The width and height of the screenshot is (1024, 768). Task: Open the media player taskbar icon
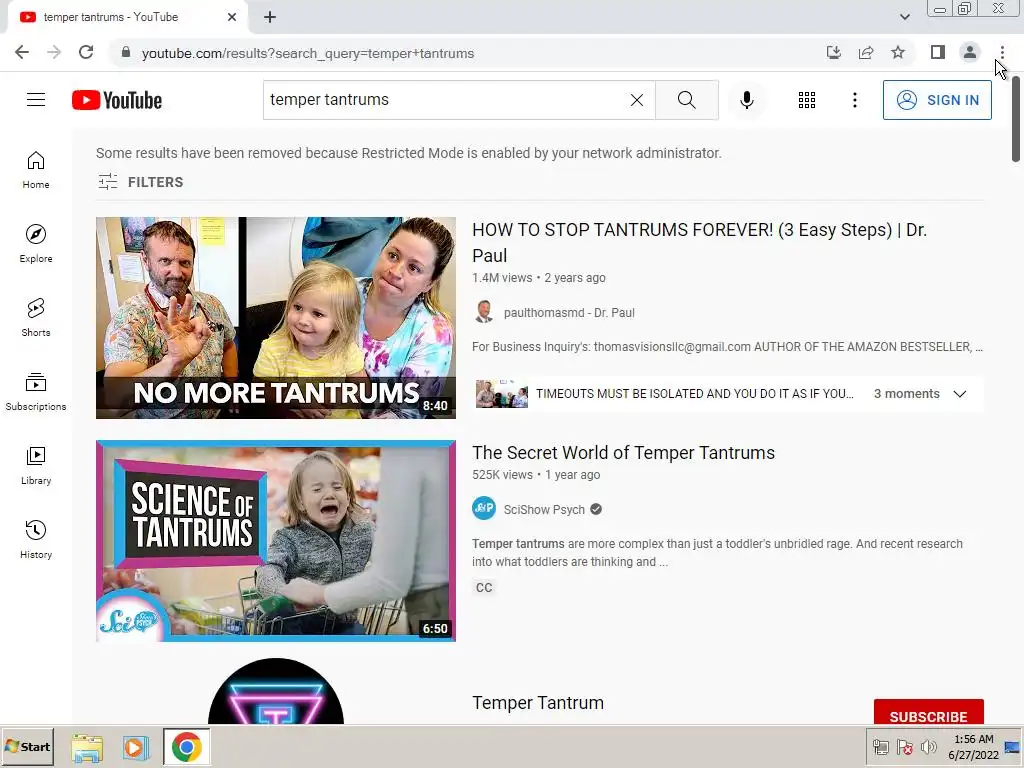[x=135, y=747]
